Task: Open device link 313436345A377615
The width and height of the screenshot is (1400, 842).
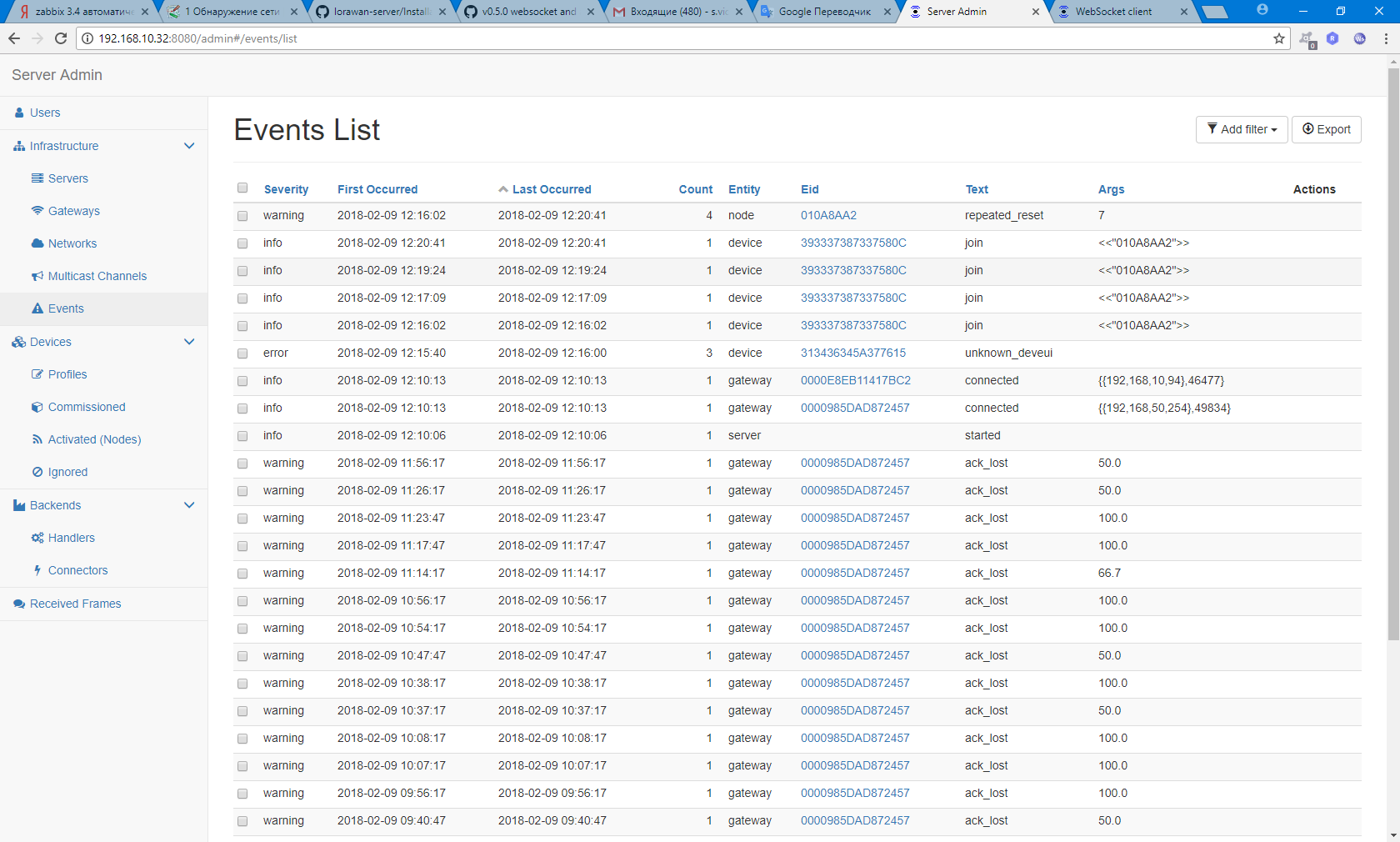Action: pos(853,353)
